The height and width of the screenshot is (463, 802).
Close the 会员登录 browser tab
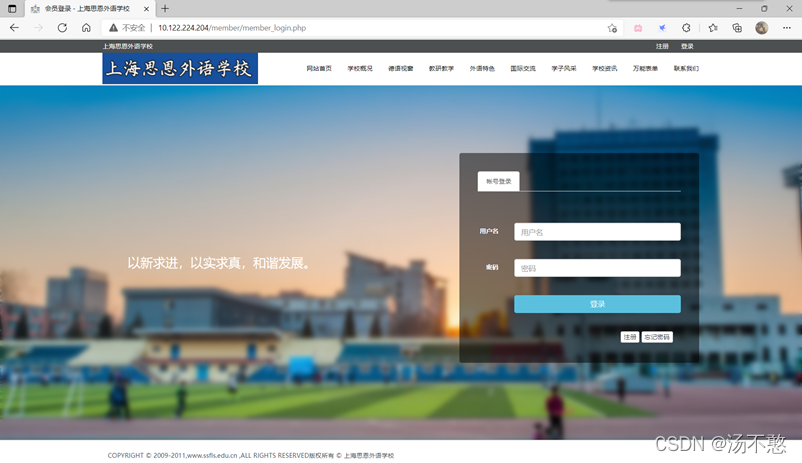146,9
